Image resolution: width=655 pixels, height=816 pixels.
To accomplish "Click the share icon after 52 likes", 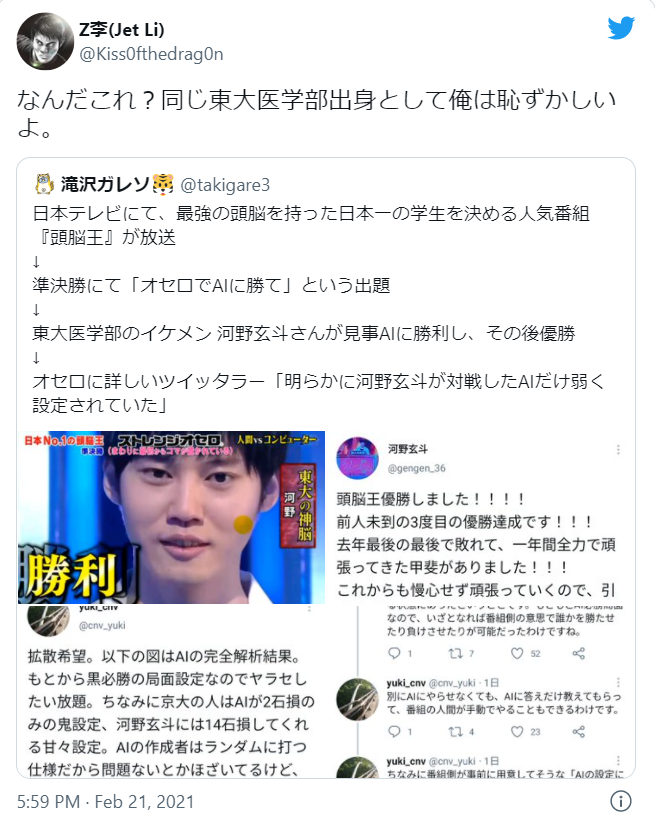I will click(579, 653).
